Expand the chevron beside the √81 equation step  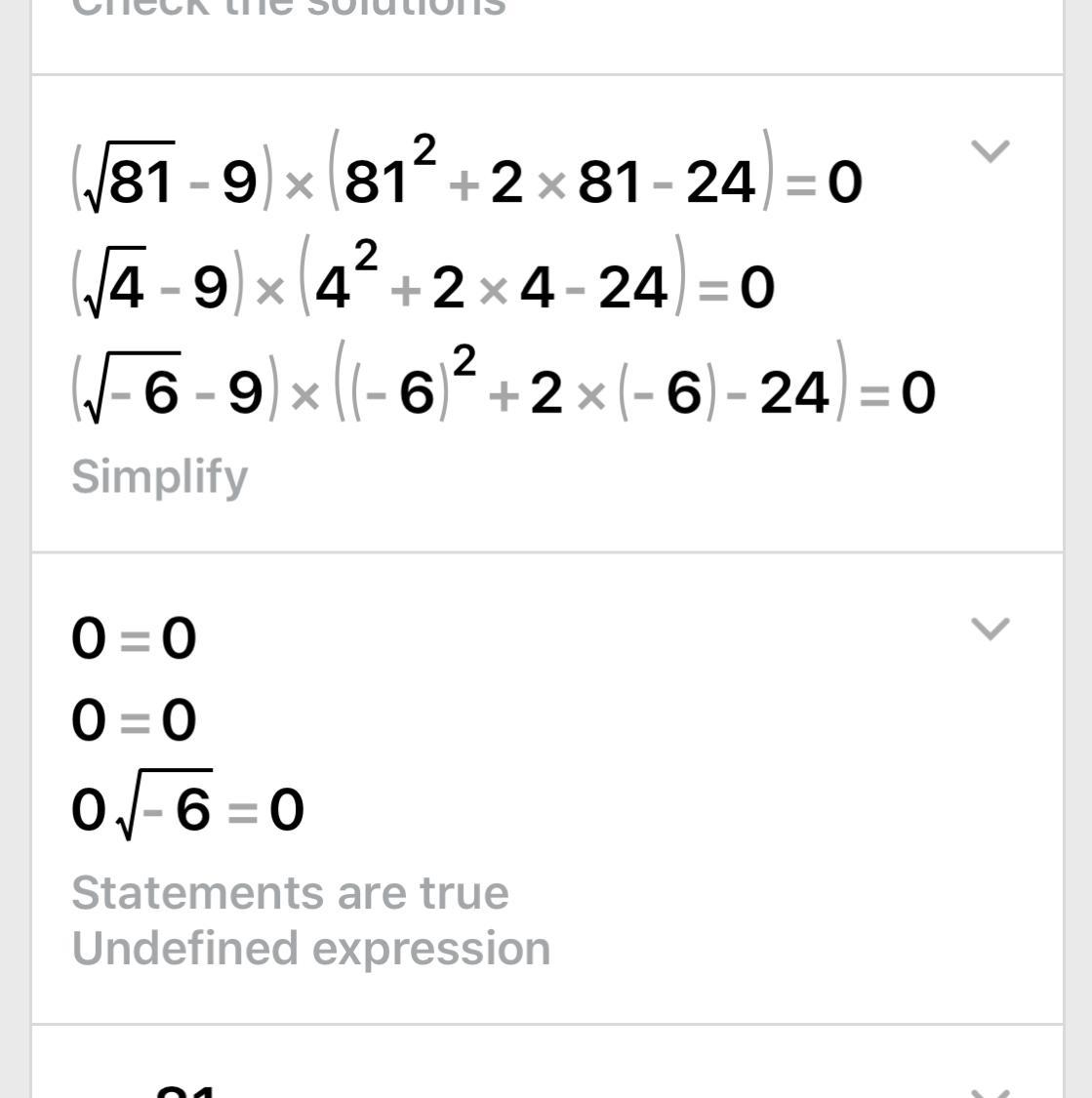(991, 152)
